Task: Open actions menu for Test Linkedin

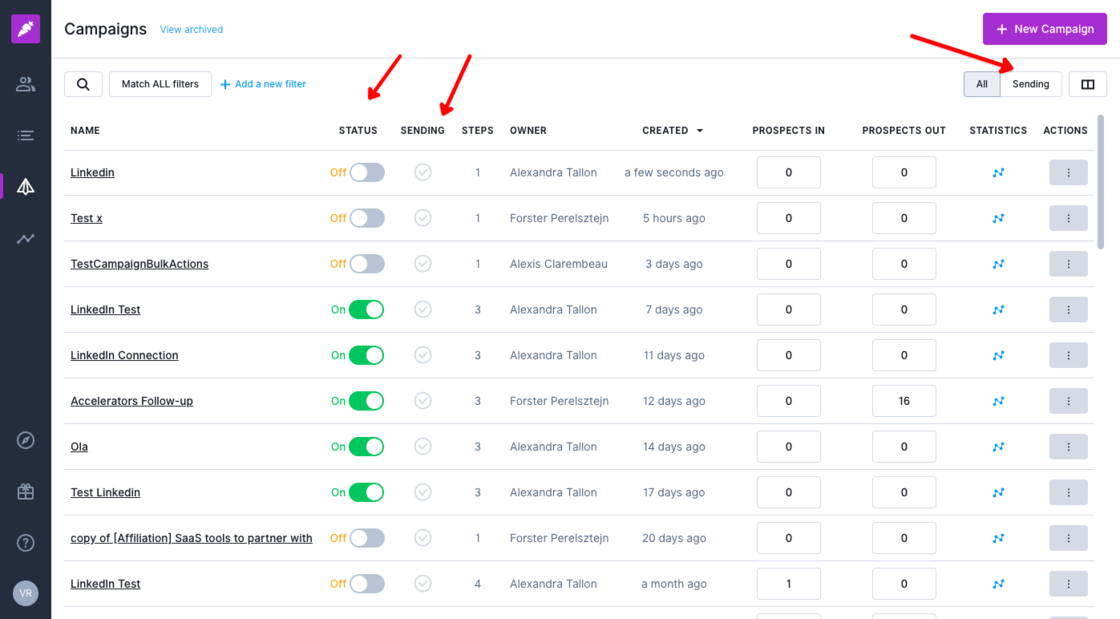Action: [x=1068, y=492]
